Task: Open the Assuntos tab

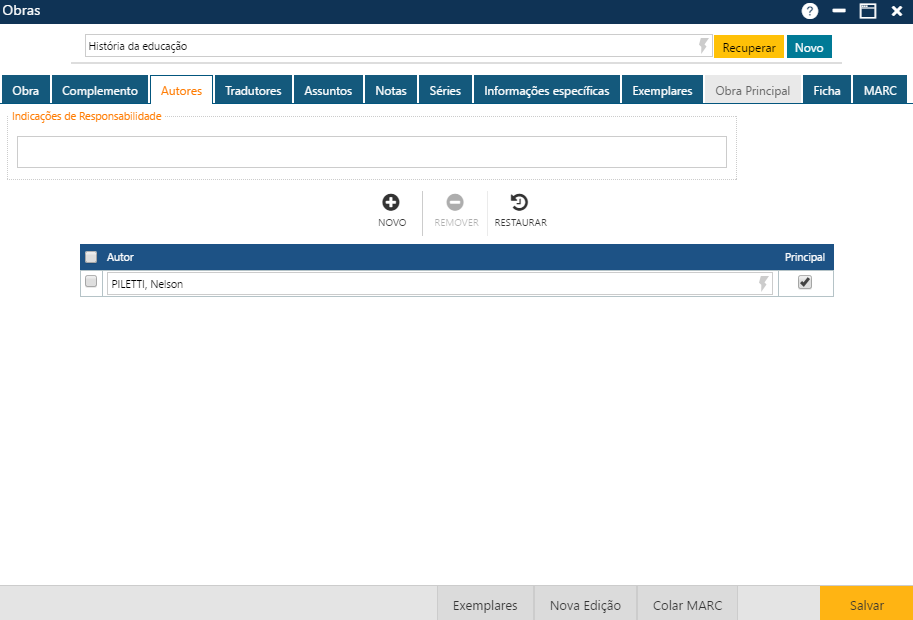Action: (328, 89)
